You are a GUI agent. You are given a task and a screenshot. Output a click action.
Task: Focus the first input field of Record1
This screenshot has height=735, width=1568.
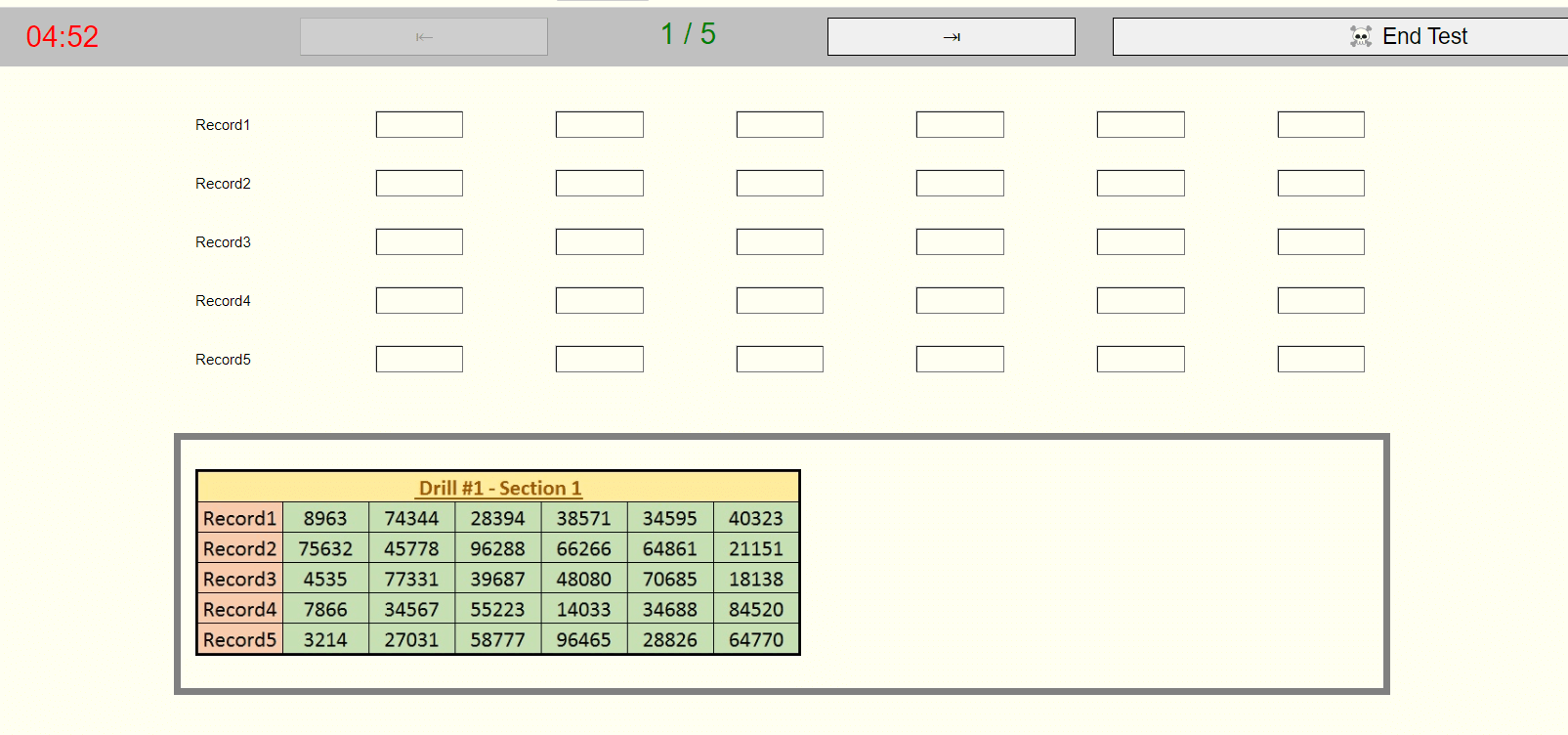point(419,124)
